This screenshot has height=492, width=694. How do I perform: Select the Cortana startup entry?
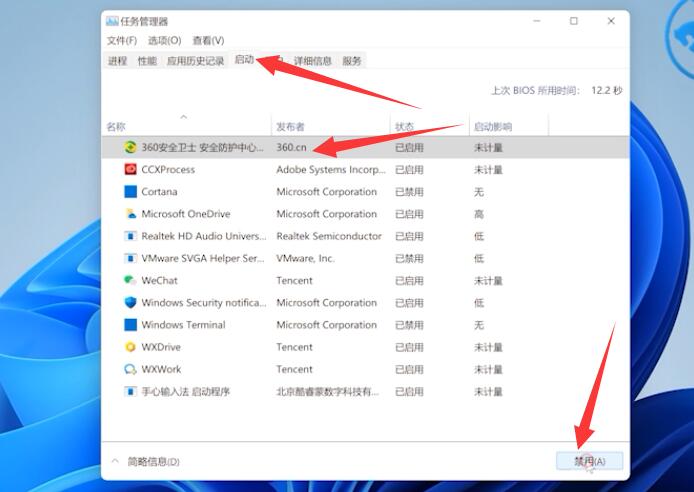(x=365, y=192)
